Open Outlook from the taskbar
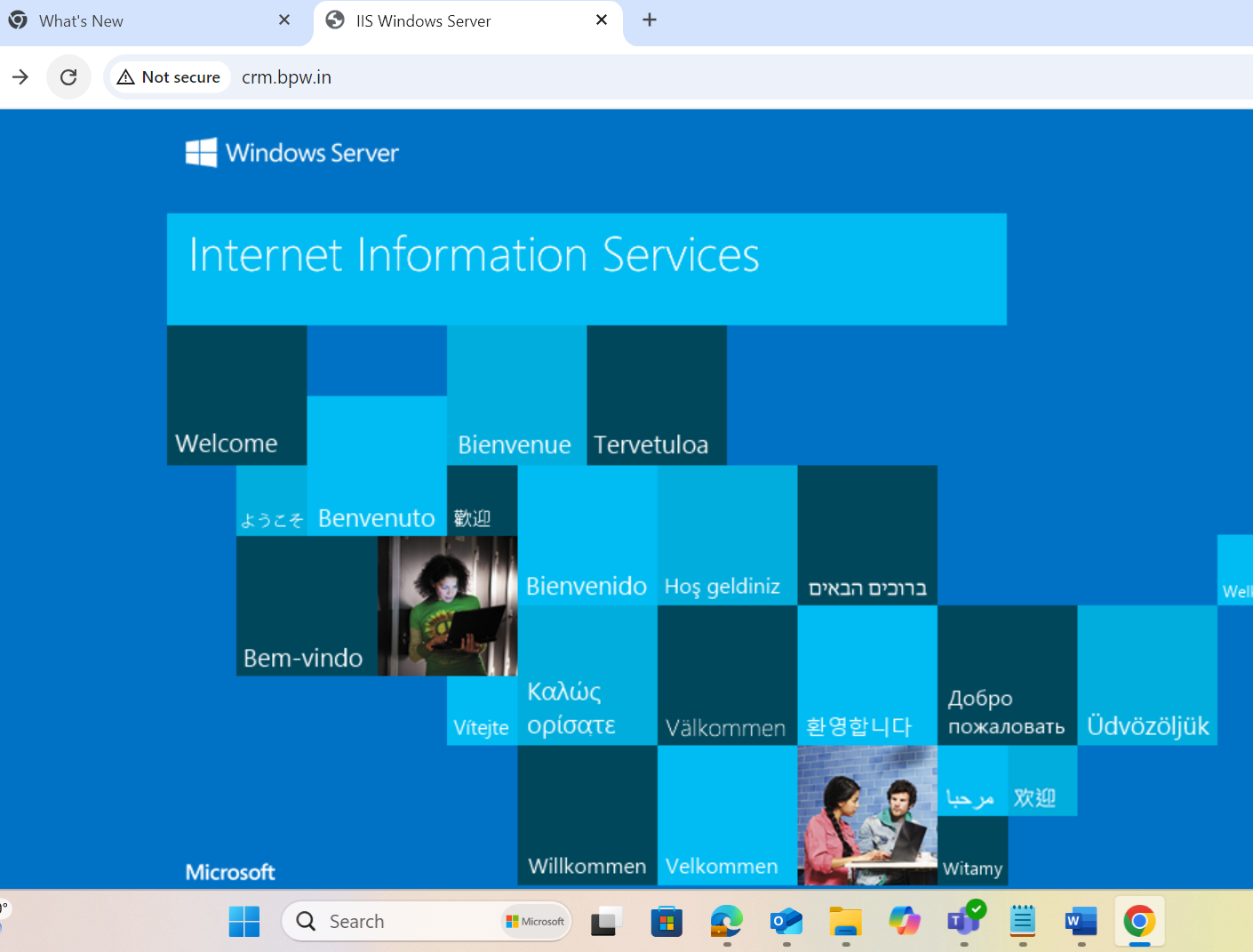Screen dimensions: 1253x952 (786, 922)
